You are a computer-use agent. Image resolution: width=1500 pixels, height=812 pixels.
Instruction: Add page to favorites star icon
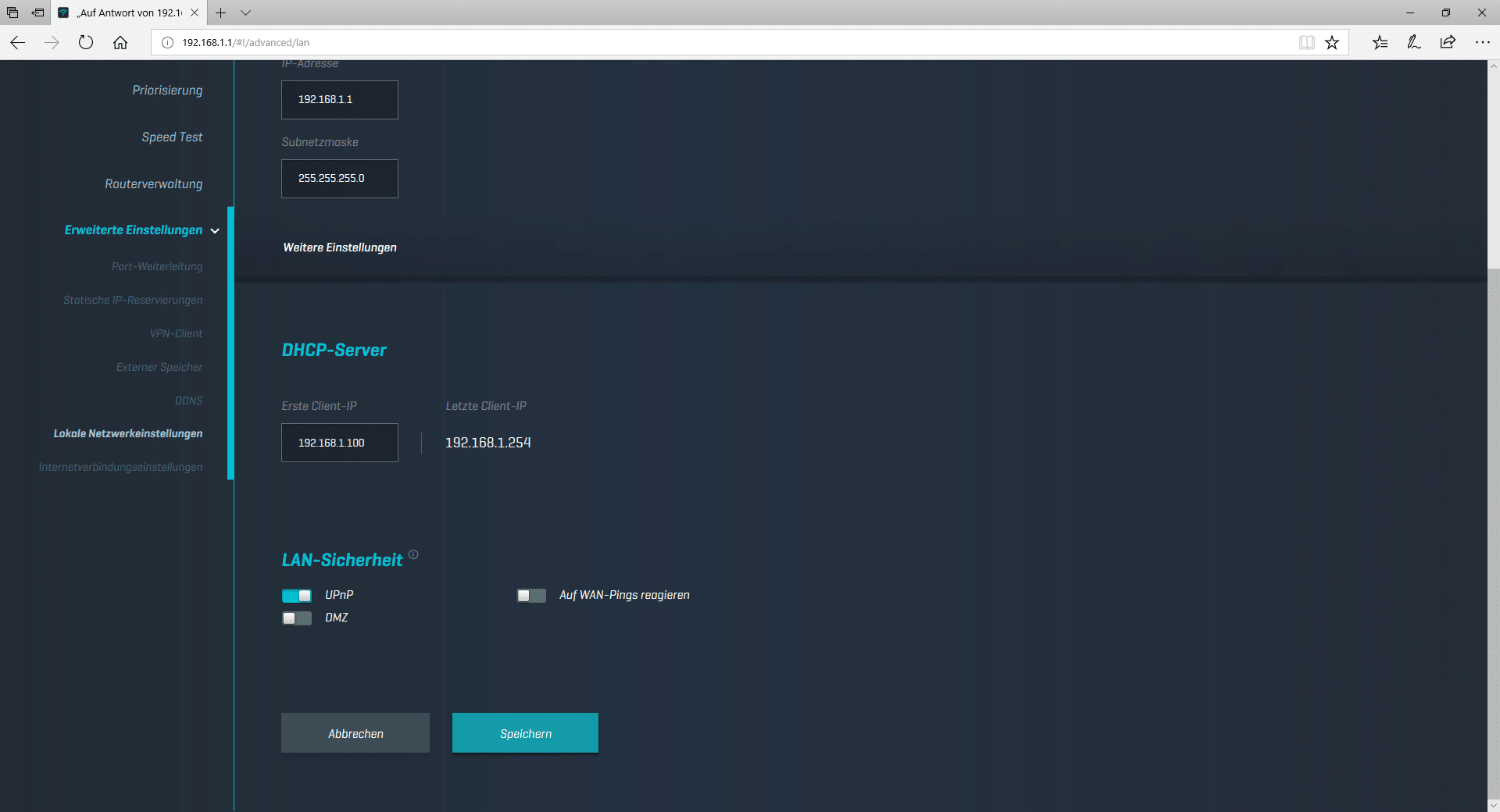[x=1332, y=43]
